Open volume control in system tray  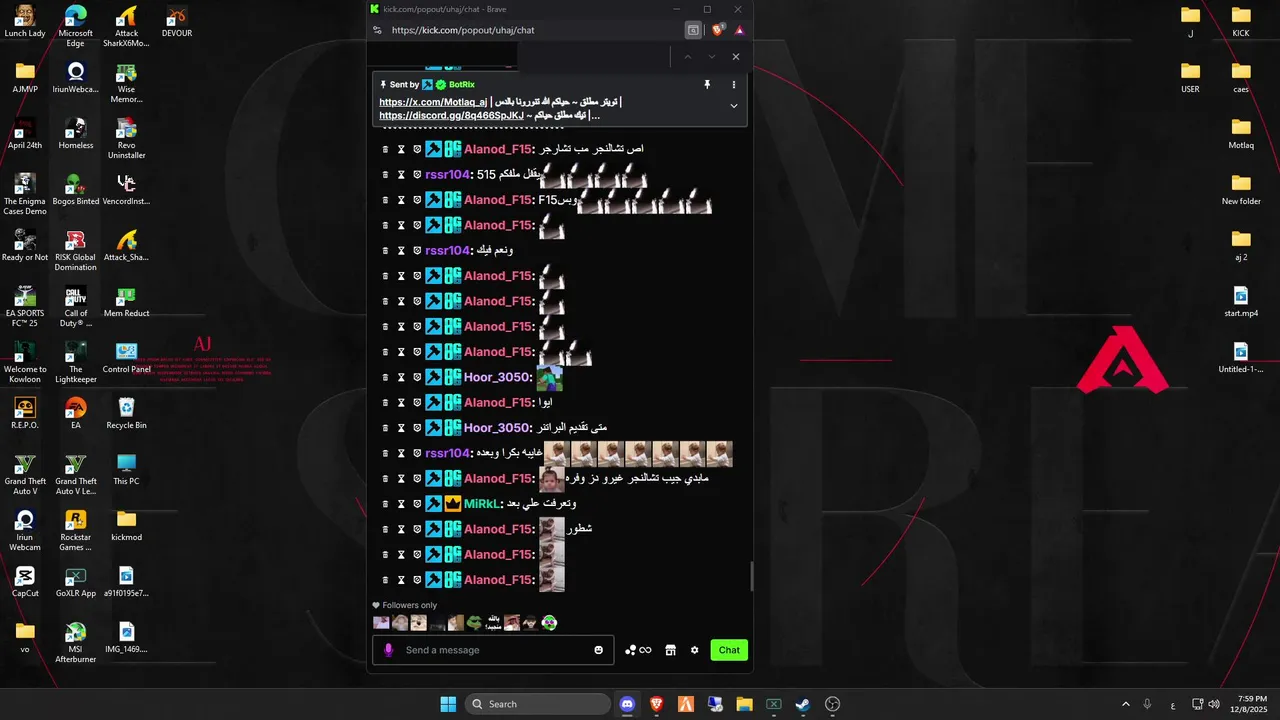pos(1214,704)
